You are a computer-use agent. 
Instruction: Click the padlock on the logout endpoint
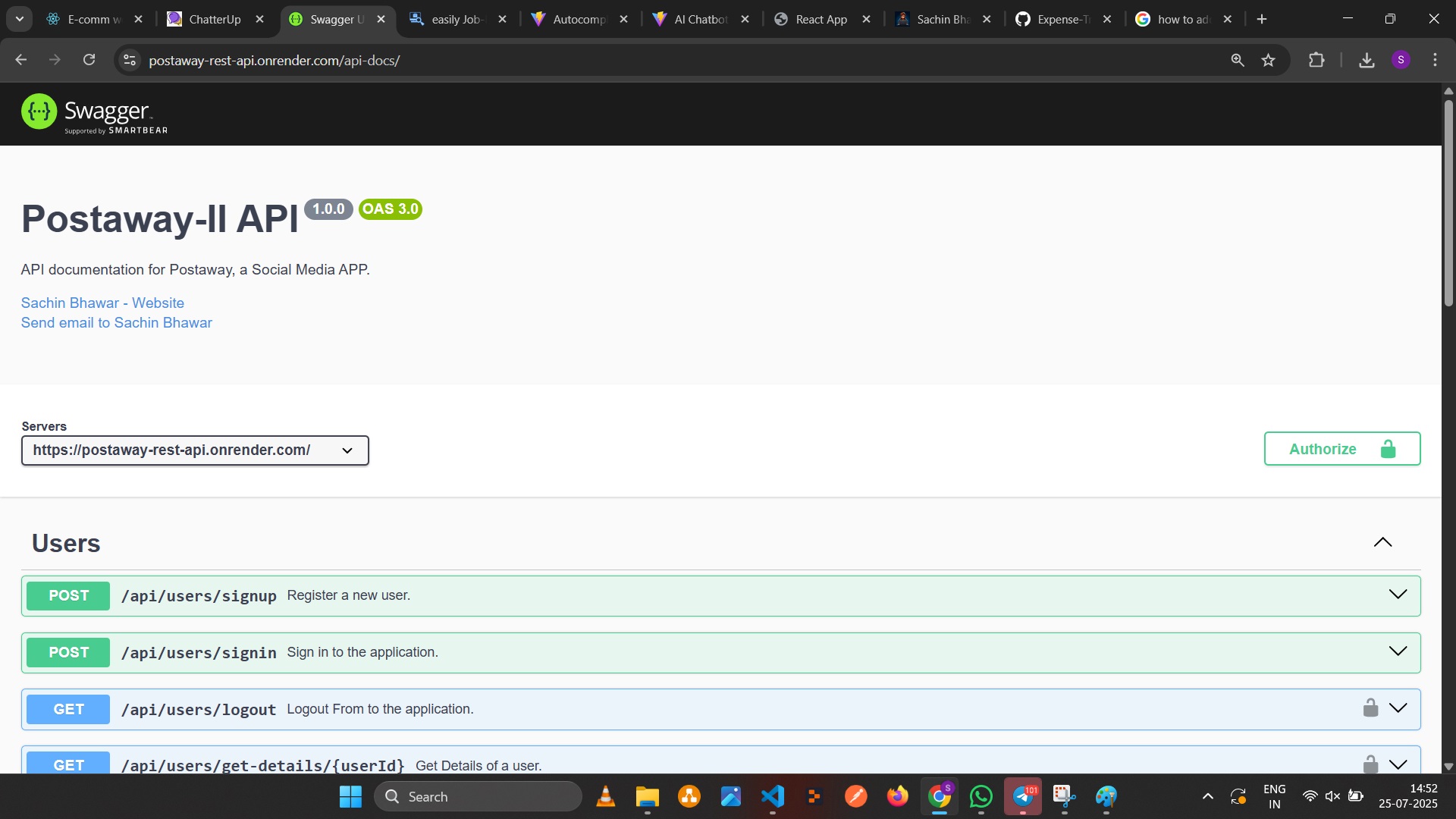point(1370,708)
